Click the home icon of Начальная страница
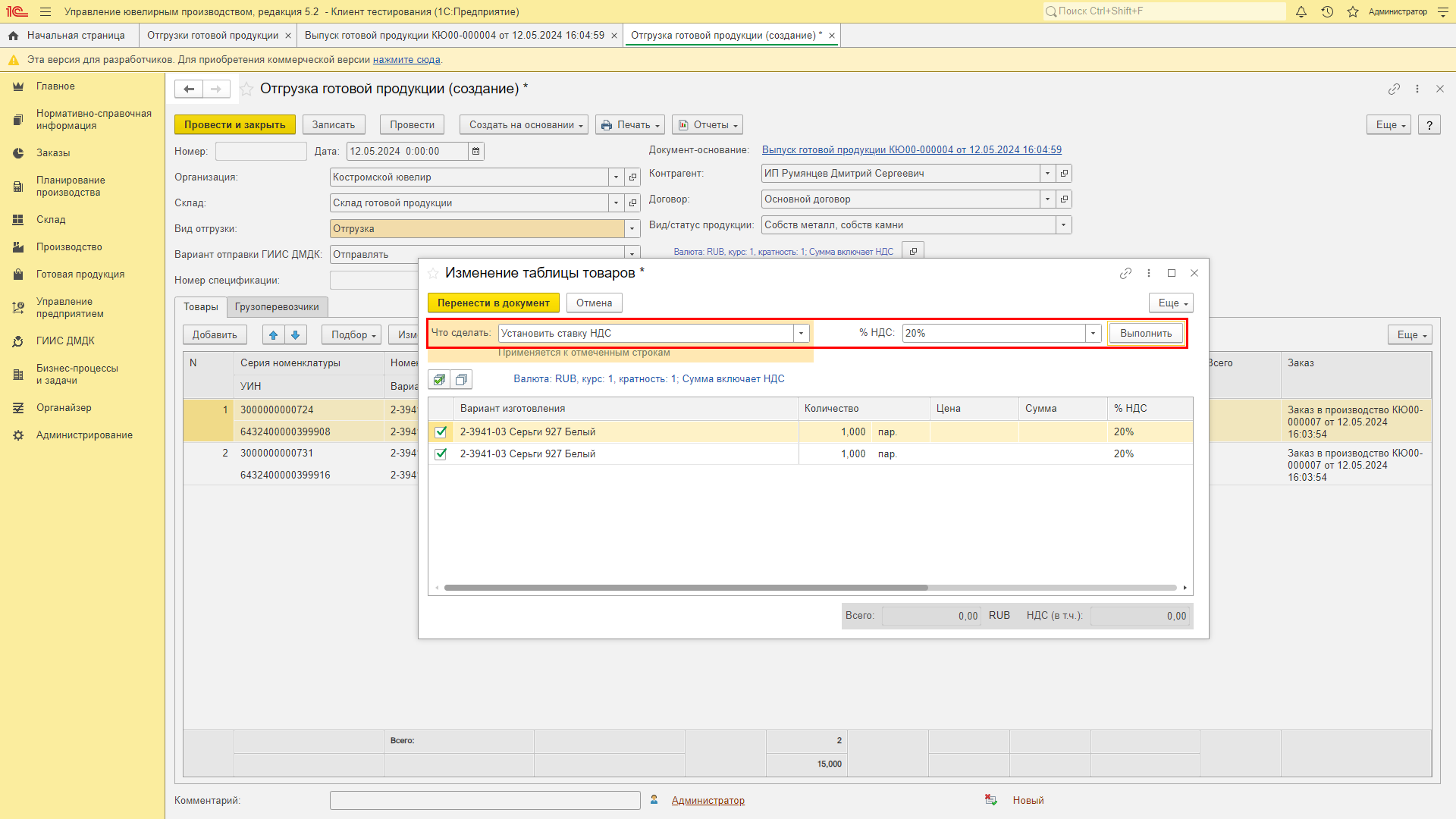This screenshot has width=1456, height=819. click(13, 36)
